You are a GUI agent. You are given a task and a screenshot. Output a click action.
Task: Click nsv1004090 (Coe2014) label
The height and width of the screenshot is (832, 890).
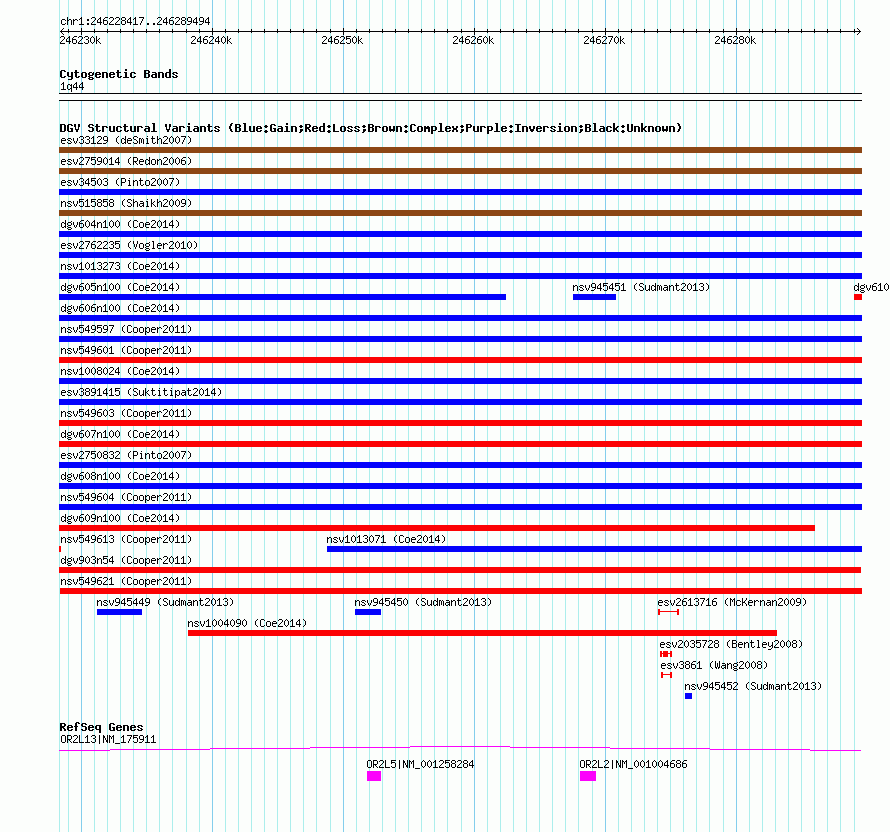247,623
